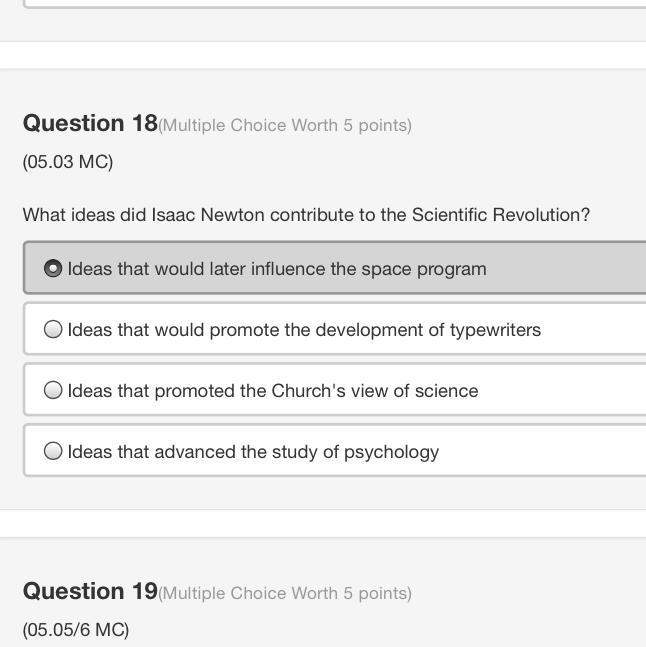Click the points label beside Question 18
Viewport: 646px width, 647px height.
(285, 125)
